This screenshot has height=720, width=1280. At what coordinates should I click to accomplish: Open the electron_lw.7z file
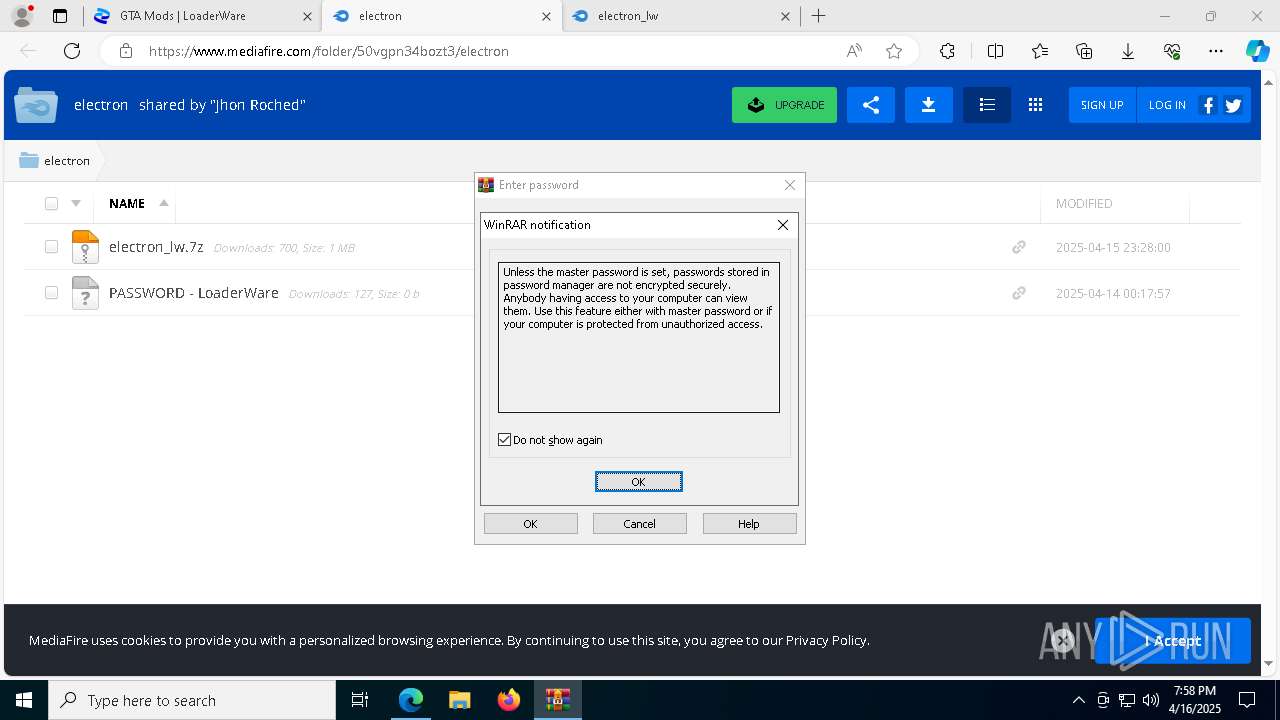click(156, 247)
